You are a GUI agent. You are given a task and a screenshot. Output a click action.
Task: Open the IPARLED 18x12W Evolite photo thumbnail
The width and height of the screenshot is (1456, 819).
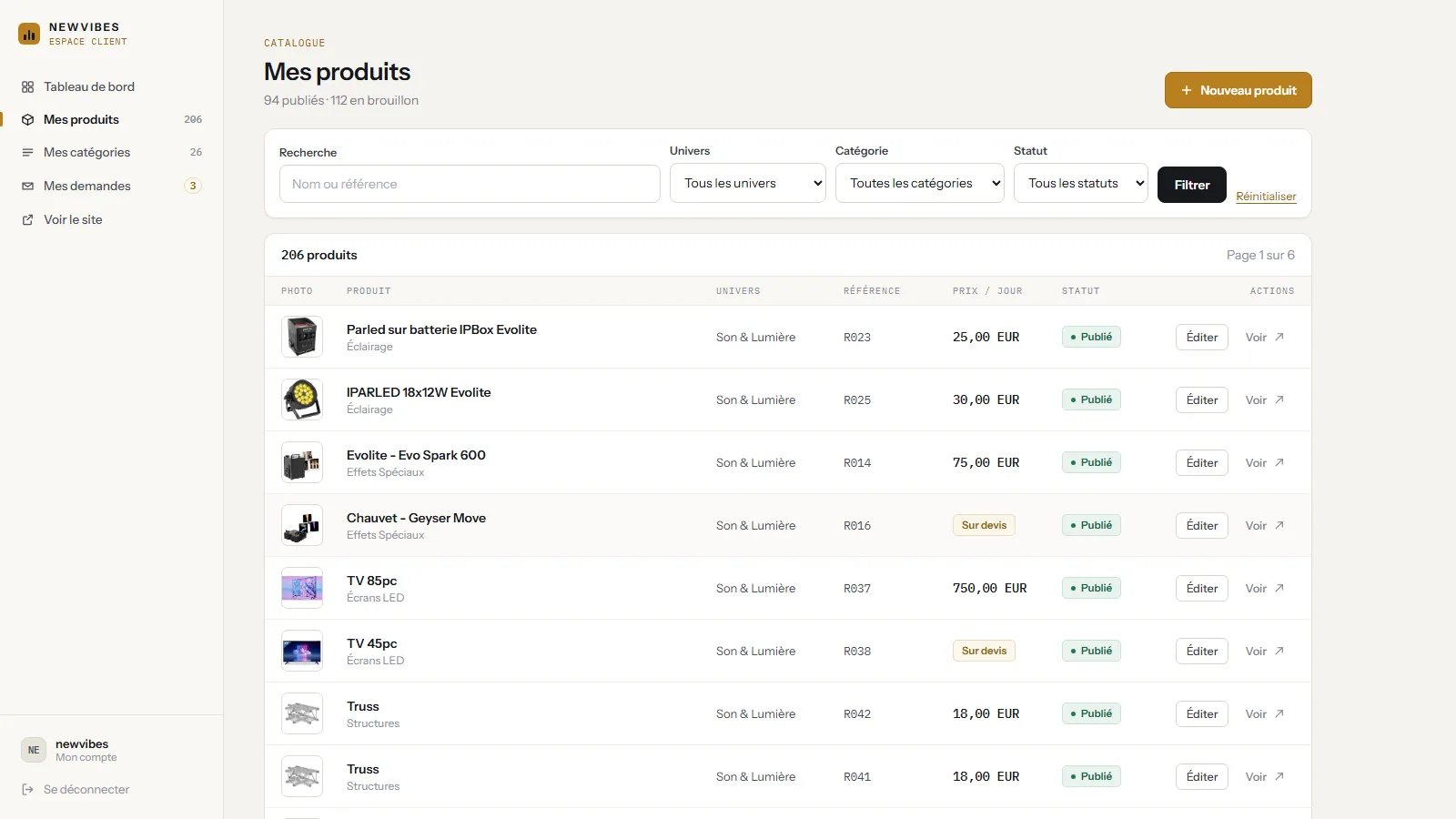point(302,399)
